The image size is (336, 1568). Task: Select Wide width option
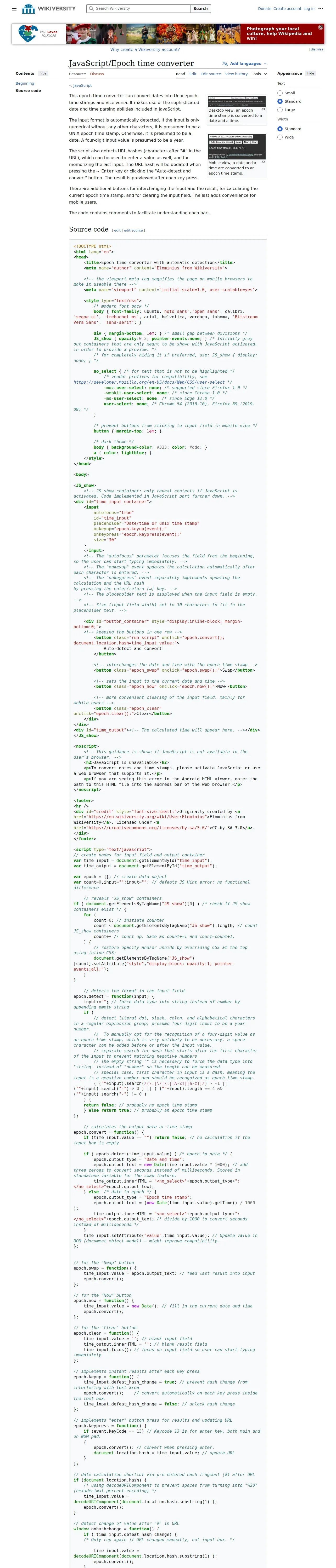tap(280, 137)
